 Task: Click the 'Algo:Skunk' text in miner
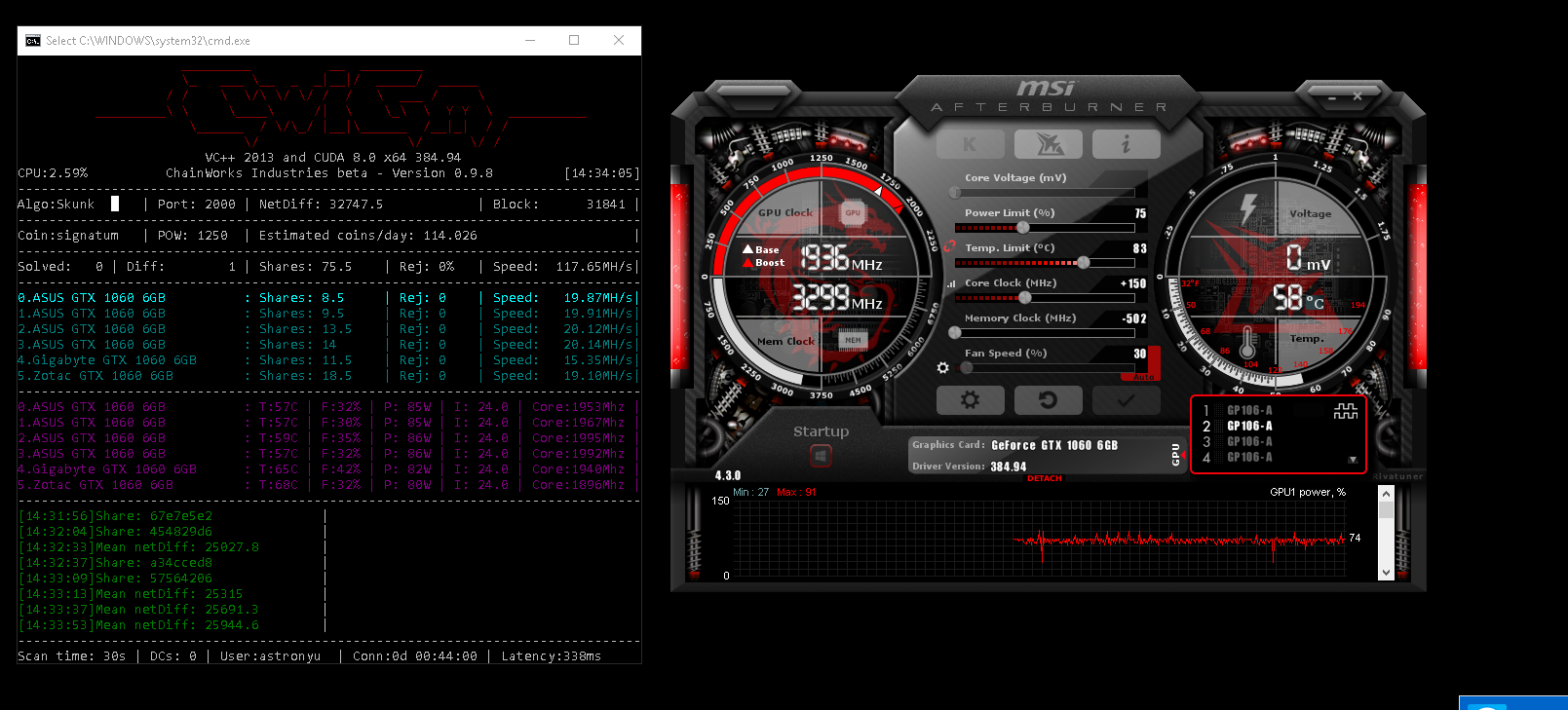coord(57,205)
